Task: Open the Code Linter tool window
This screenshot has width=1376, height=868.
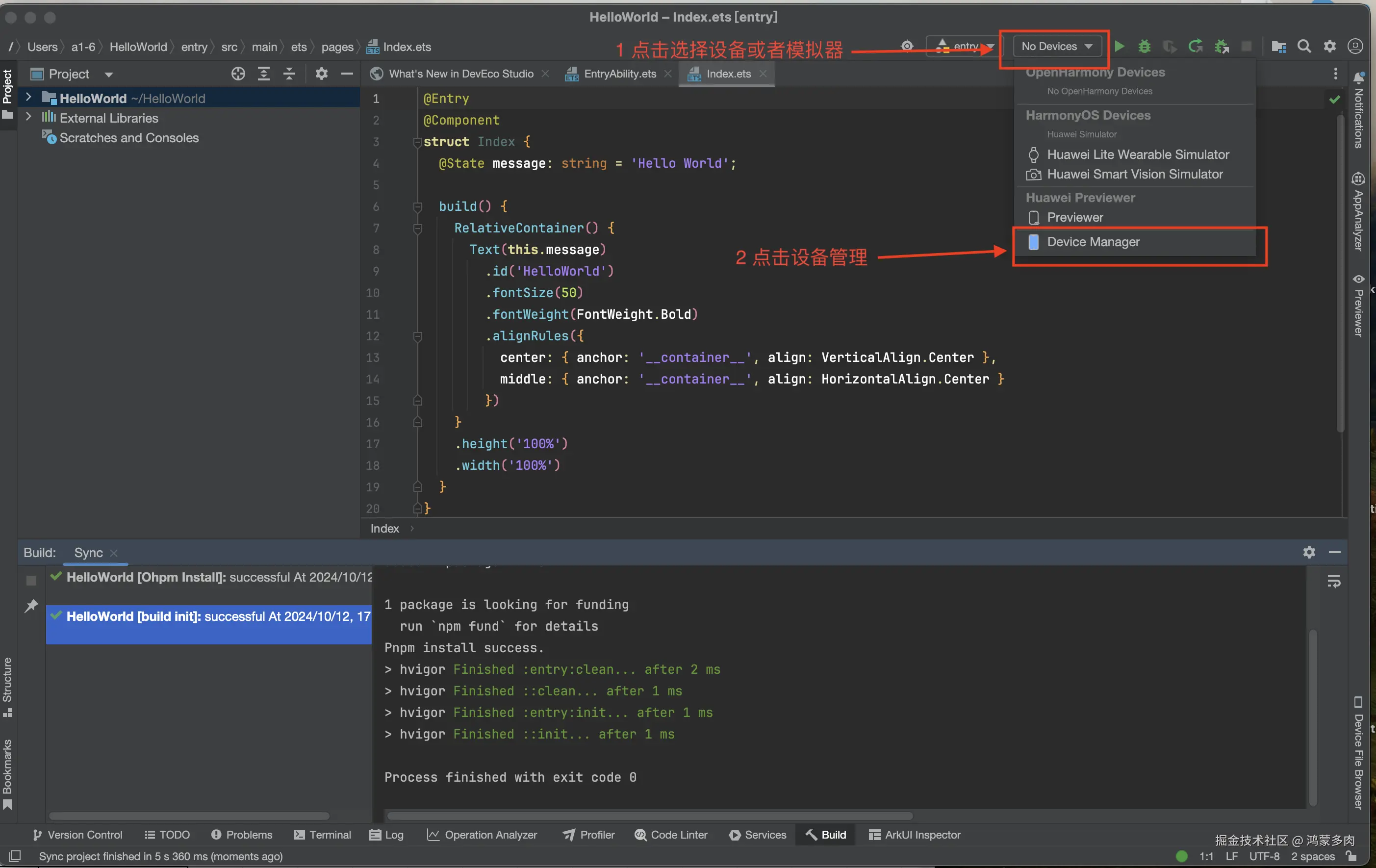Action: (x=671, y=834)
